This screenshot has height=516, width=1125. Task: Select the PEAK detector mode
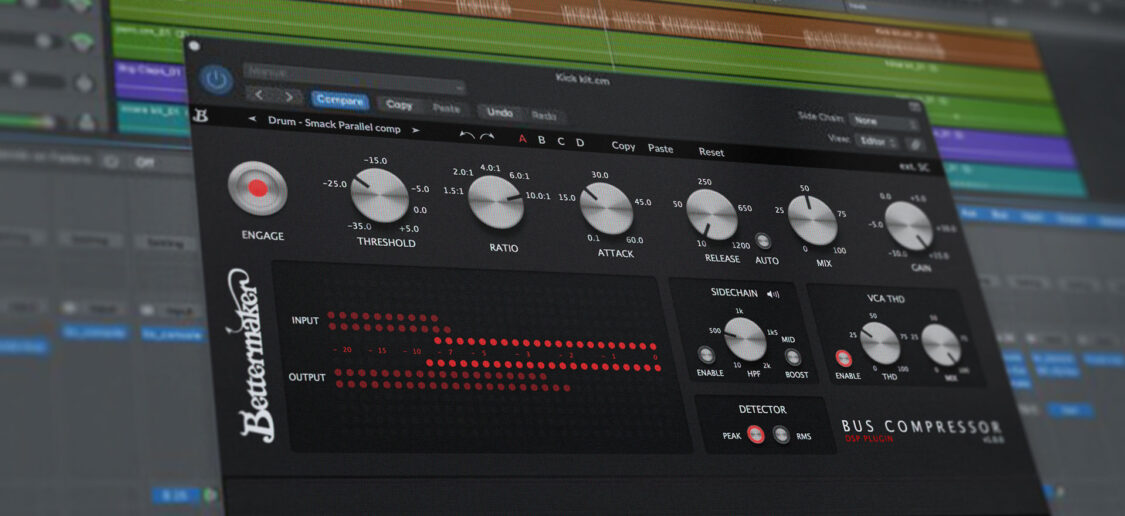tap(756, 434)
